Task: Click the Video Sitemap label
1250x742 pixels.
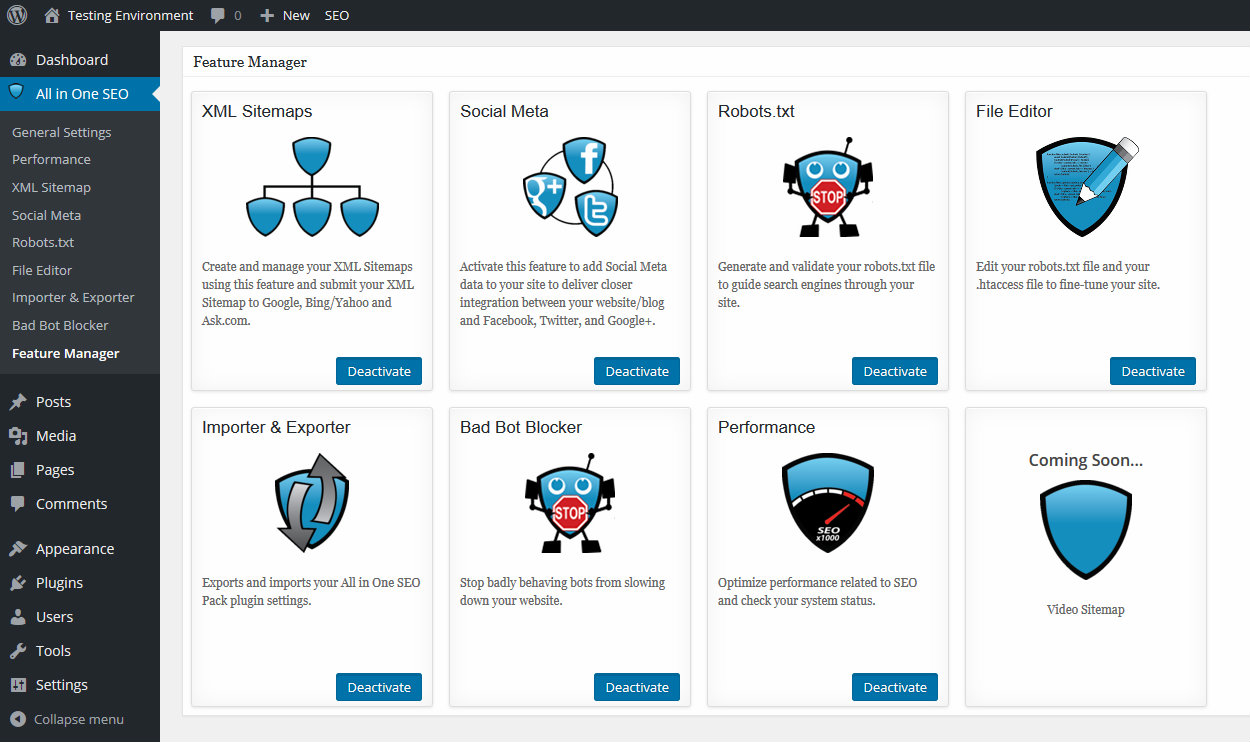Action: pyautogui.click(x=1086, y=609)
